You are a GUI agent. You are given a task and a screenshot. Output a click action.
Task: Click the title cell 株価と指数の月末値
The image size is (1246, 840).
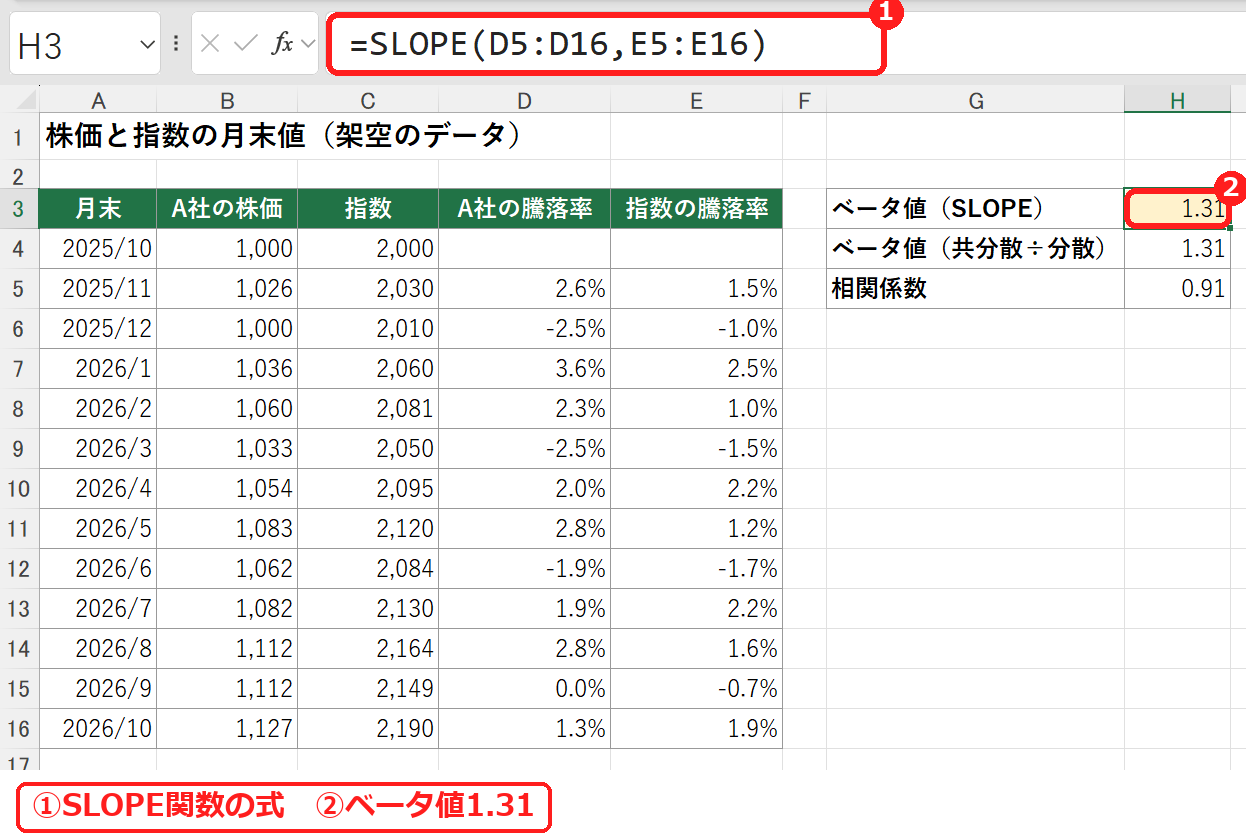(283, 137)
